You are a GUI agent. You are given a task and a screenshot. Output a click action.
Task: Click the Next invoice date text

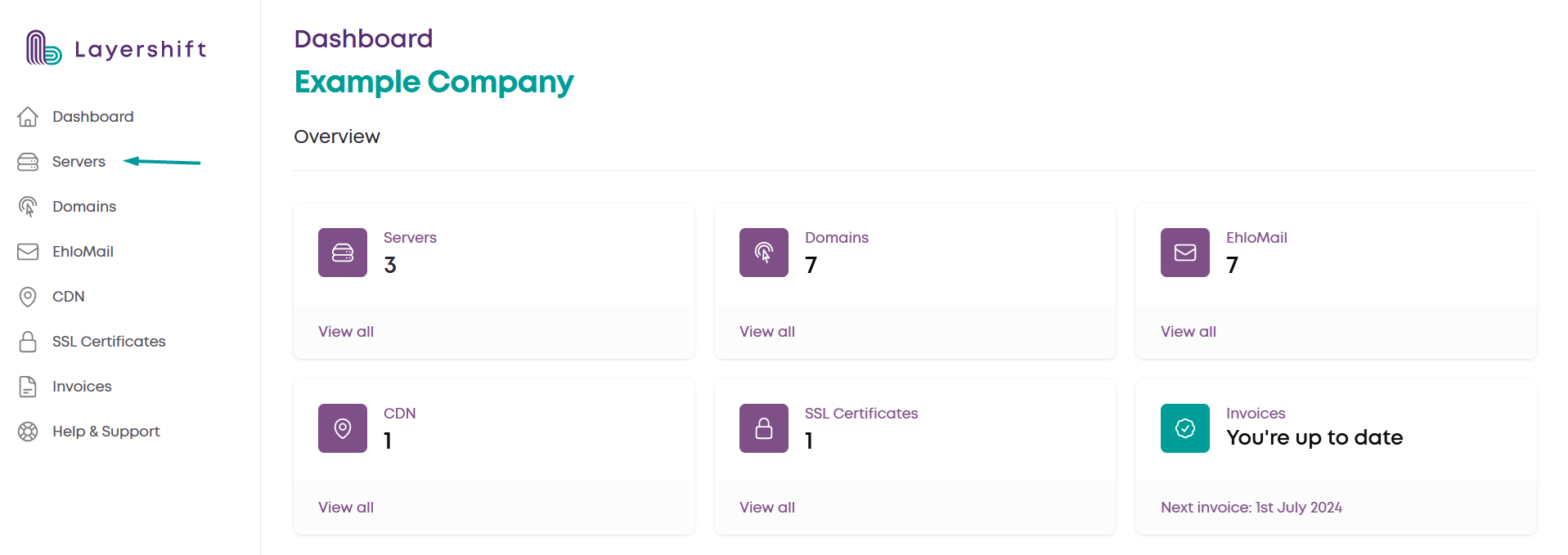1251,508
